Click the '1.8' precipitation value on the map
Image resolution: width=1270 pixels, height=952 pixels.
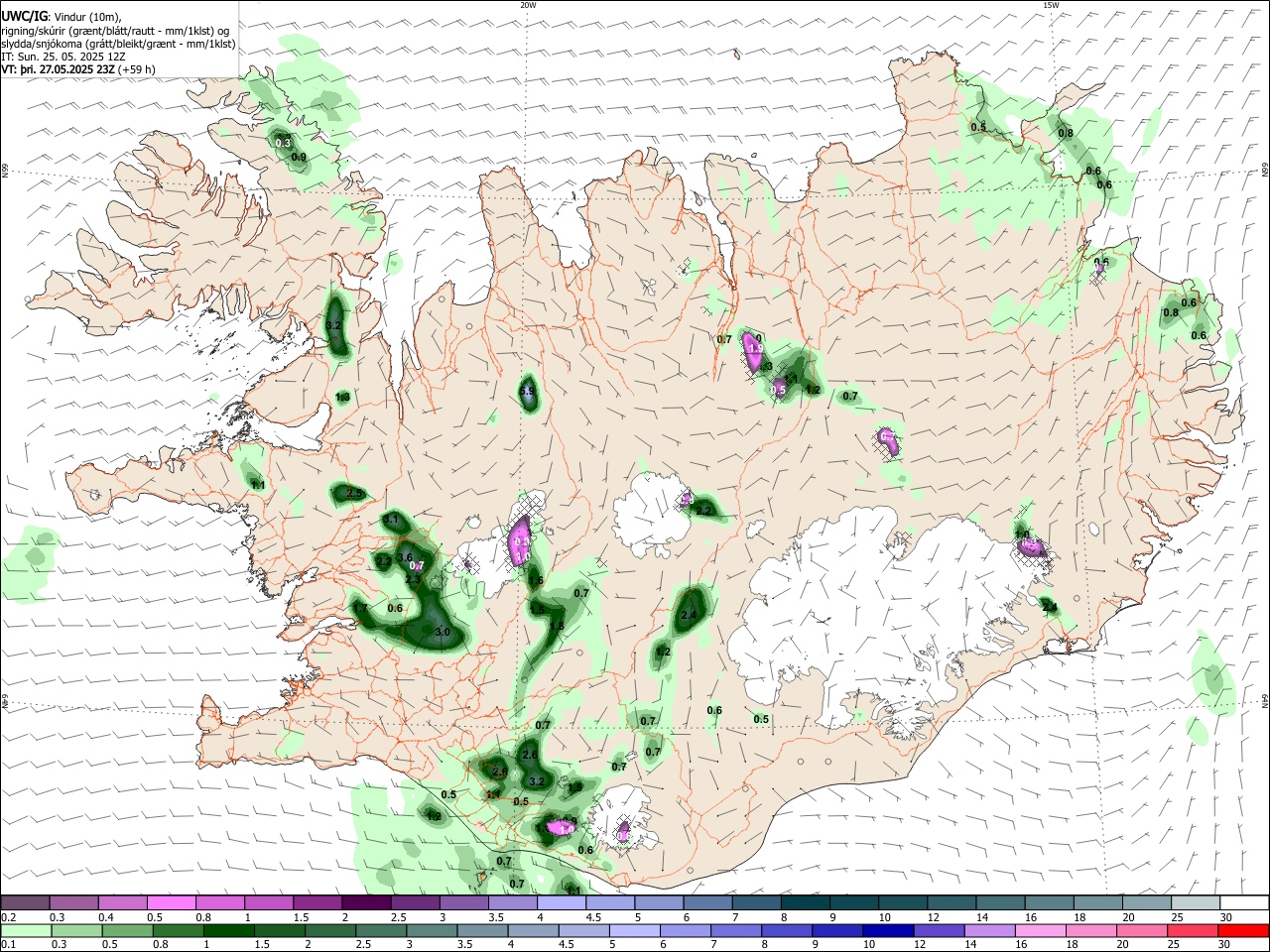click(557, 627)
